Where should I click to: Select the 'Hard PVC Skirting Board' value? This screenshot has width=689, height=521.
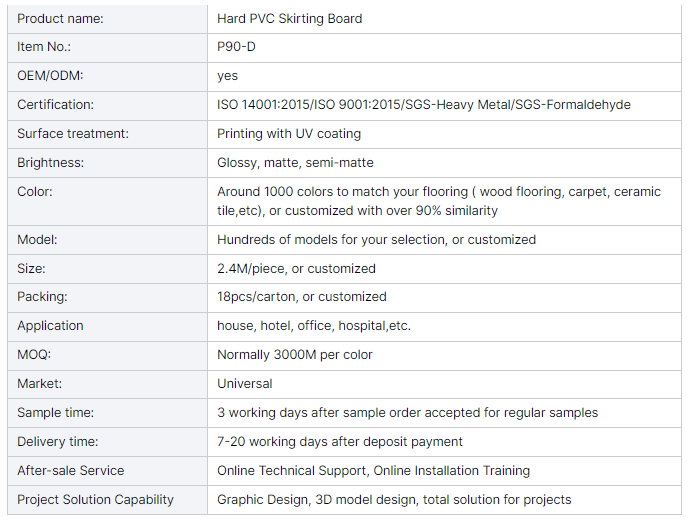tap(290, 18)
